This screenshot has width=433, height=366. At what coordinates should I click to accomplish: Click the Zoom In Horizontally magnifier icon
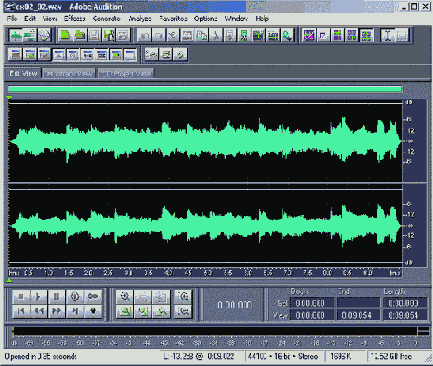(125, 297)
